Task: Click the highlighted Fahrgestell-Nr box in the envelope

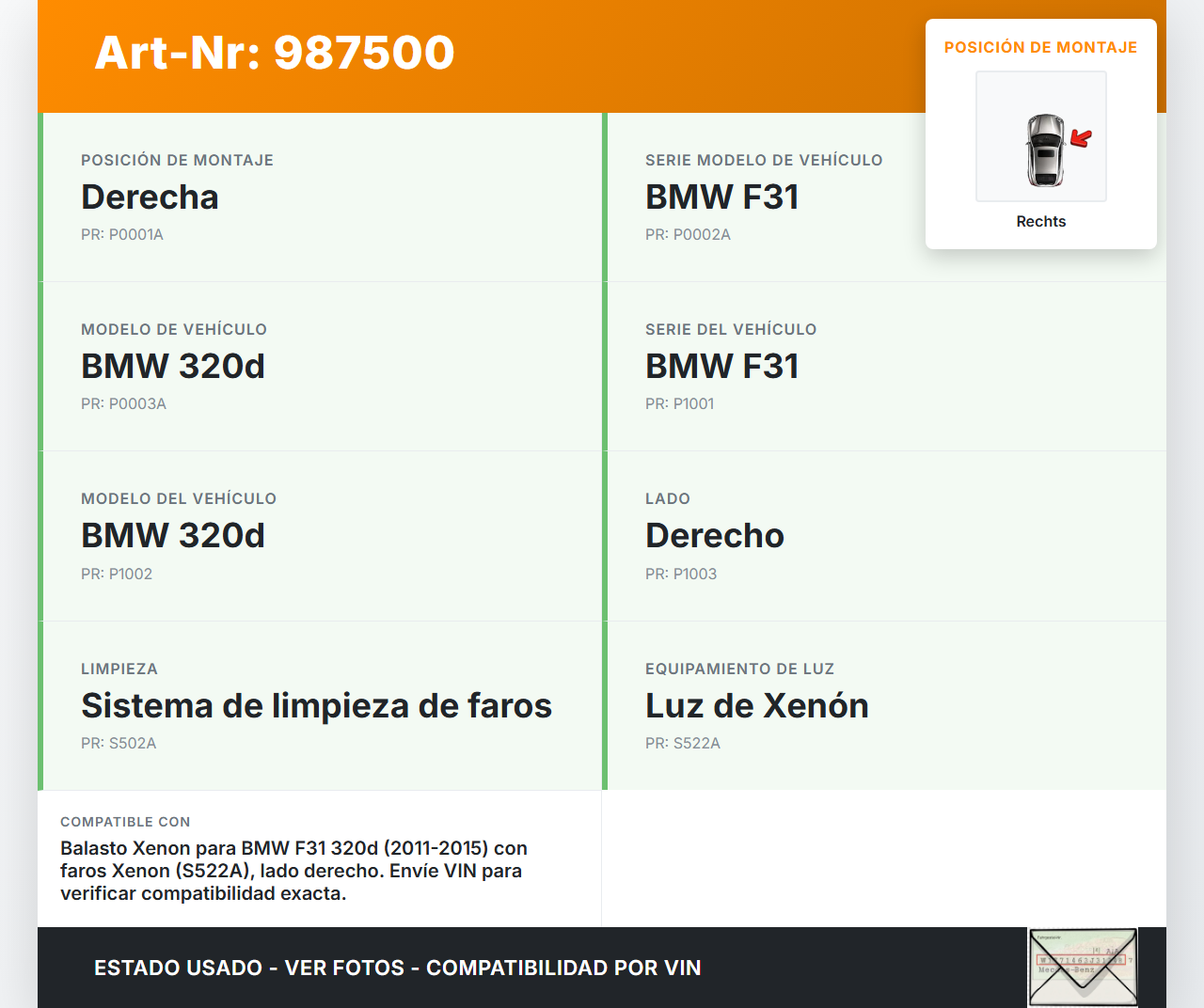Action: (1082, 958)
